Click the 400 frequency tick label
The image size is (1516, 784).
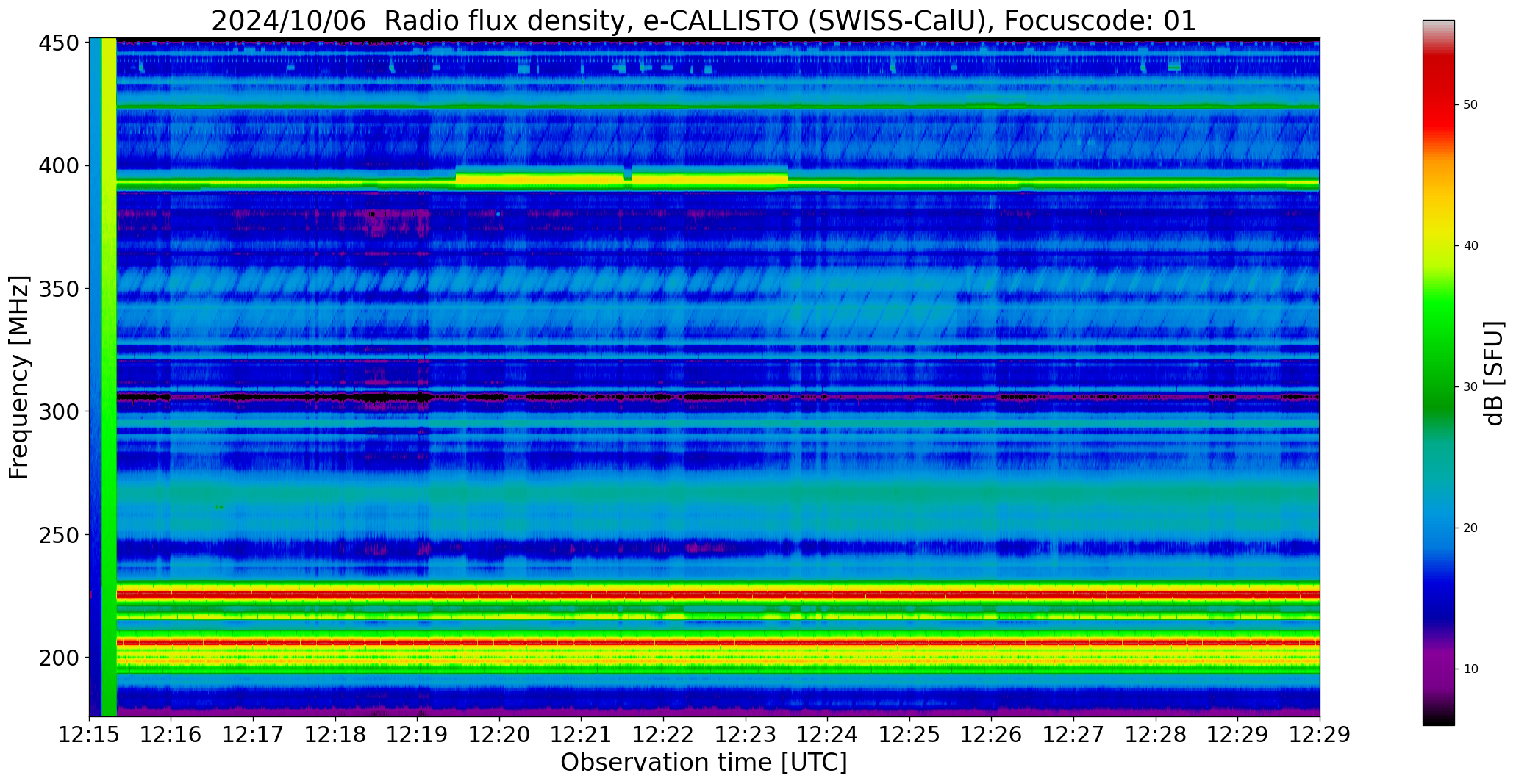pyautogui.click(x=58, y=166)
